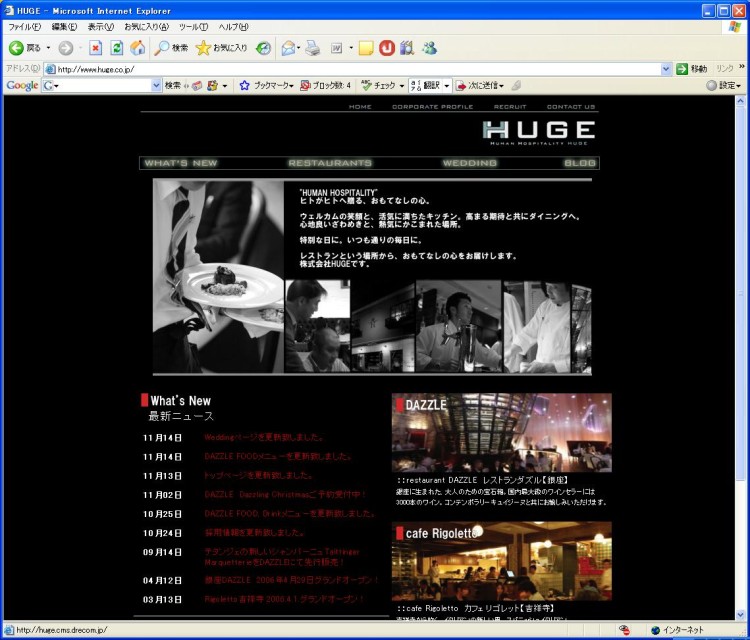Click the yellow note icon in toolbar
750x640 pixels.
366,48
